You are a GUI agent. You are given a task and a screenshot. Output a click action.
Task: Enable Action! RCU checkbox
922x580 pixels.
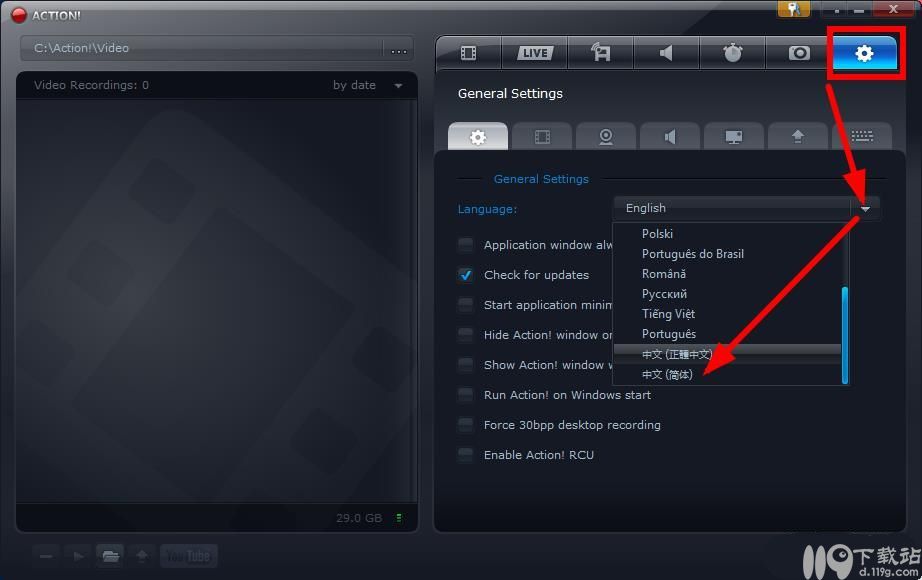pos(466,455)
